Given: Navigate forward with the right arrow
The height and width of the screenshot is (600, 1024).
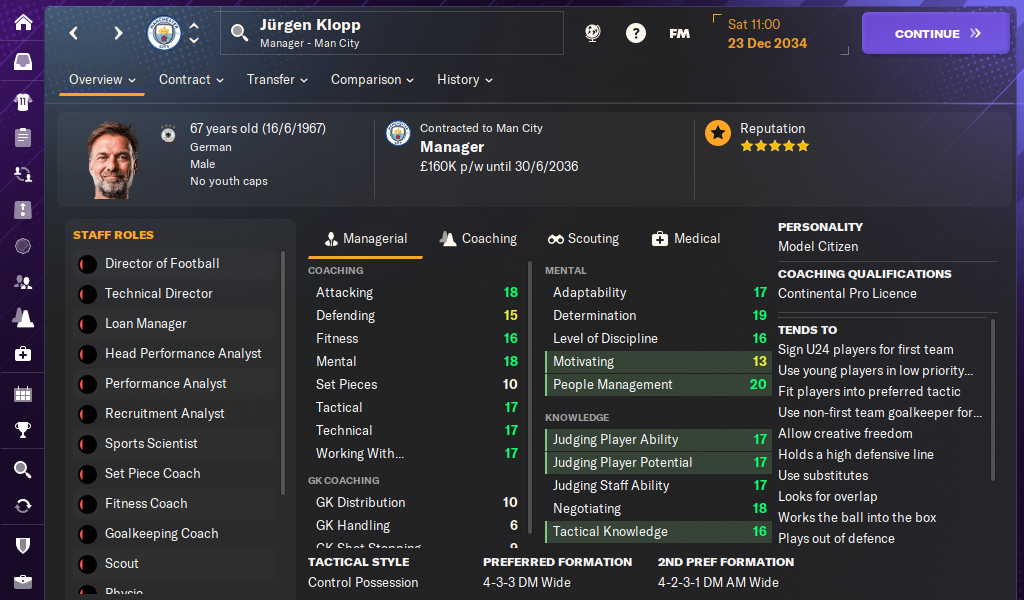Looking at the screenshot, I should (x=118, y=33).
